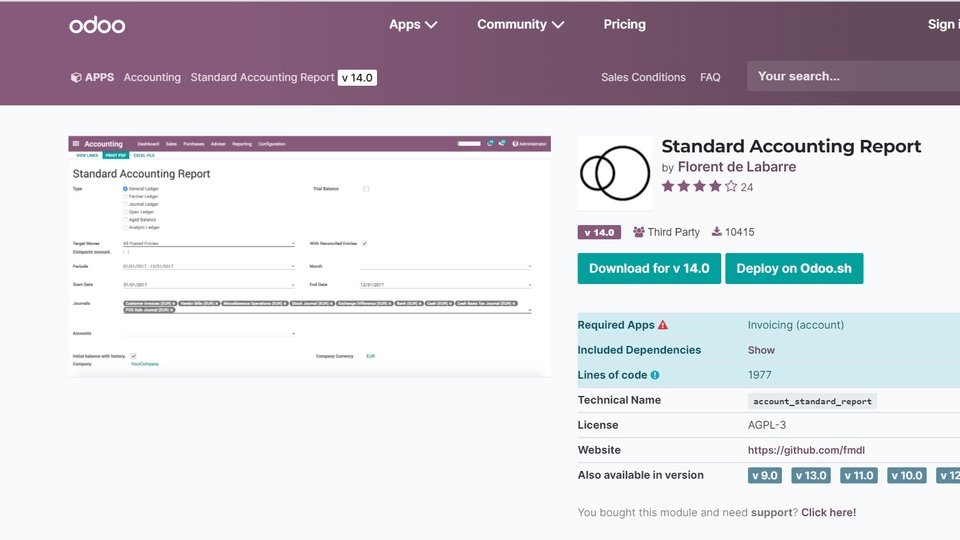Open the Accounting breadcrumb link
Screen dimensions: 960x540
click(x=152, y=77)
